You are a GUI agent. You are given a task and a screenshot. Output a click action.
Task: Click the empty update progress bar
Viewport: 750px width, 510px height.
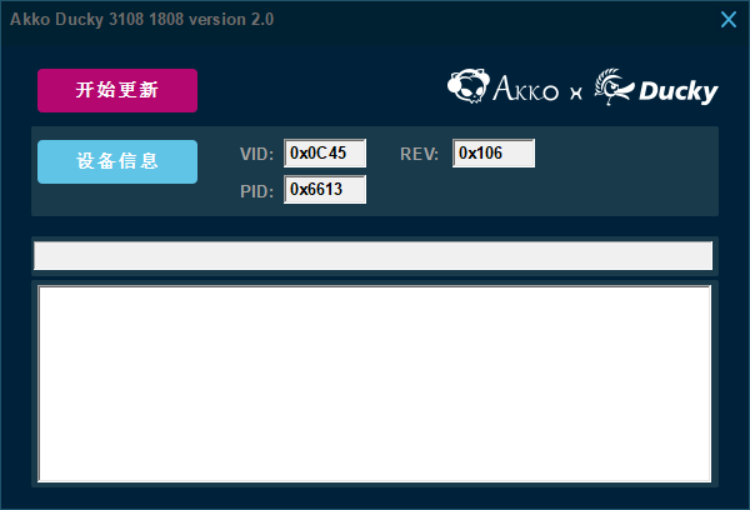pos(373,256)
